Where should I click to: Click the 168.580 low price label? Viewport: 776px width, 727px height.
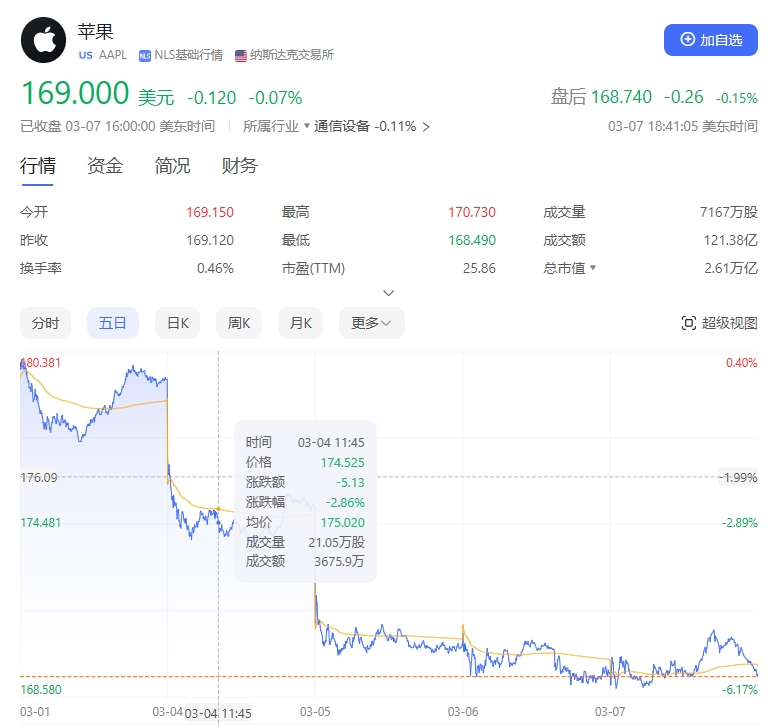click(41, 690)
